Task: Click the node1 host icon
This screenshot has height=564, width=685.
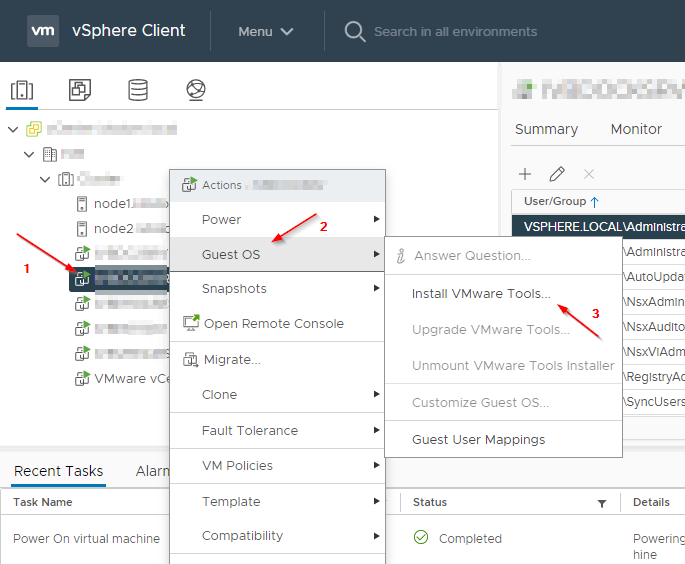Action: pyautogui.click(x=82, y=204)
